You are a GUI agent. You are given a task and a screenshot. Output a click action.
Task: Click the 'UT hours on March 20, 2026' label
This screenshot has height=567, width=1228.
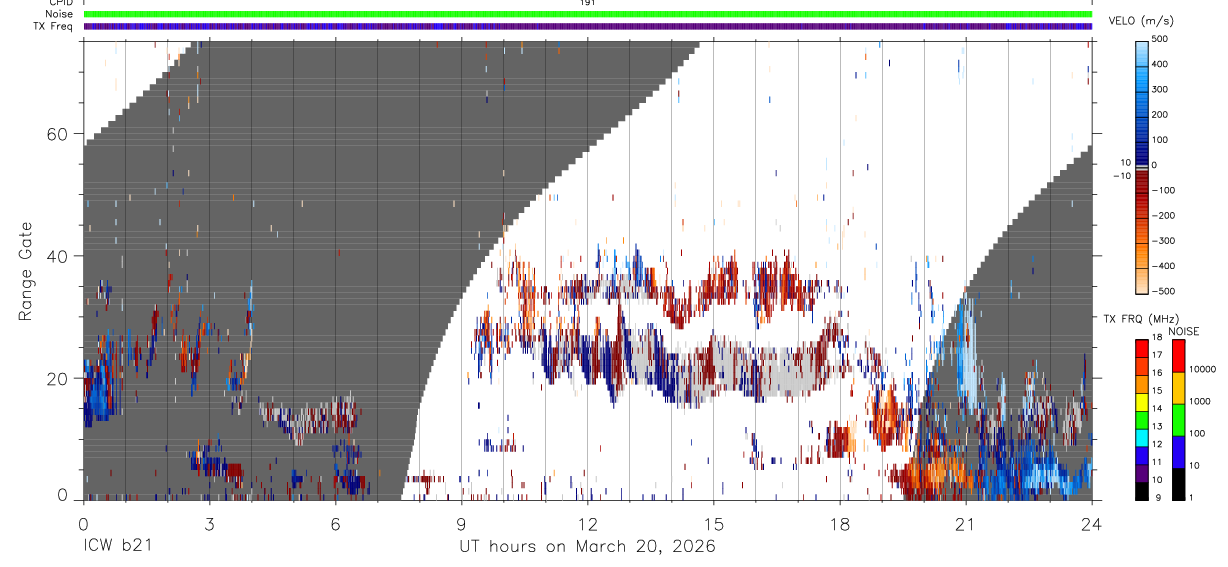[587, 547]
